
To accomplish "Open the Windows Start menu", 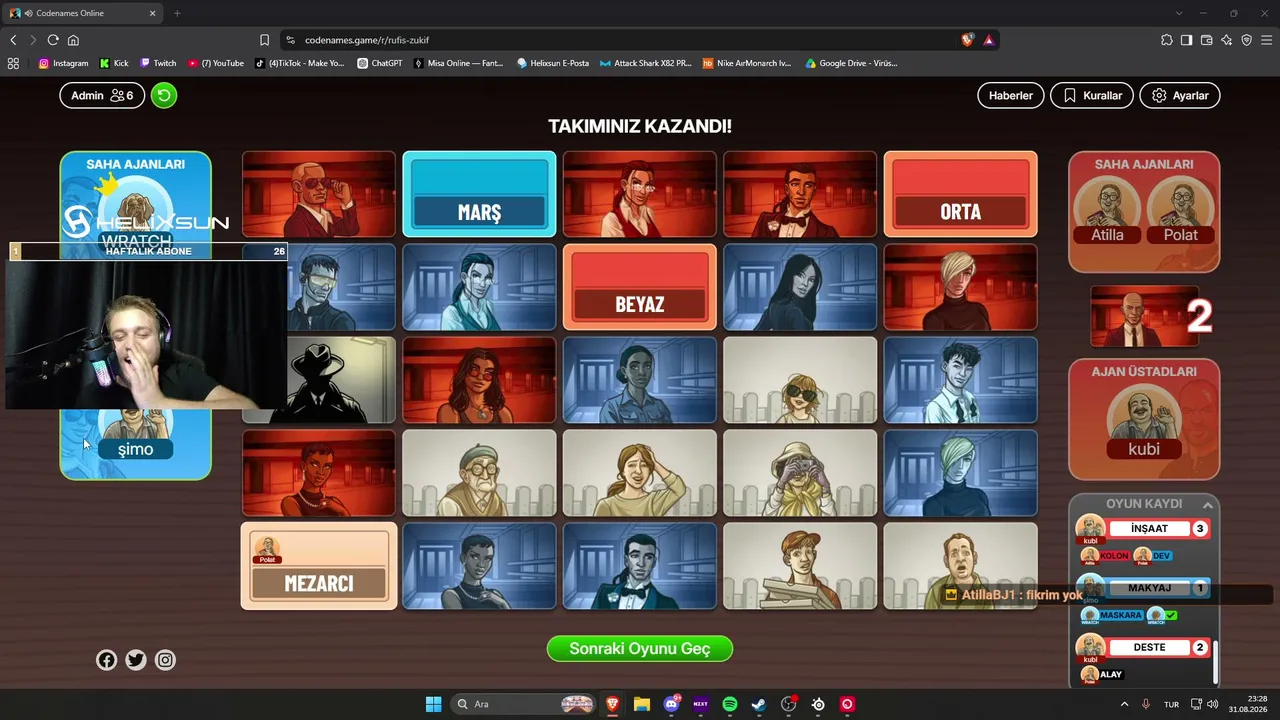I will (433, 704).
